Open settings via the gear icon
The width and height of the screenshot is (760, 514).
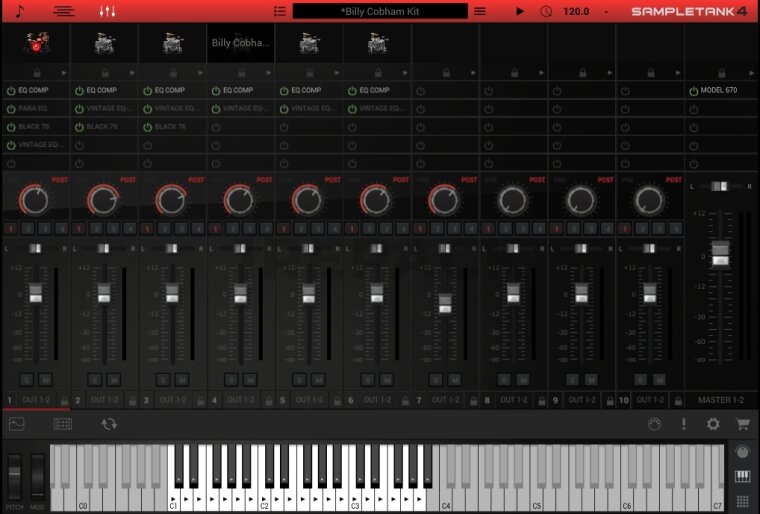[713, 424]
